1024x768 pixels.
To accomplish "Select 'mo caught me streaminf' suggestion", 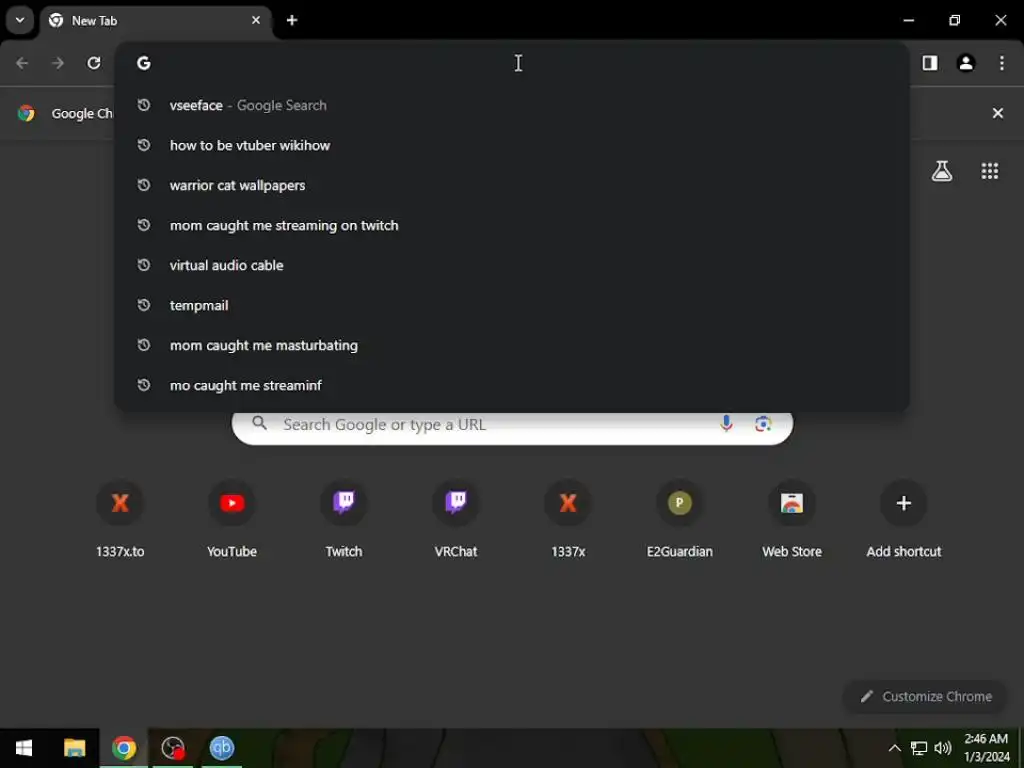I will pyautogui.click(x=512, y=385).
